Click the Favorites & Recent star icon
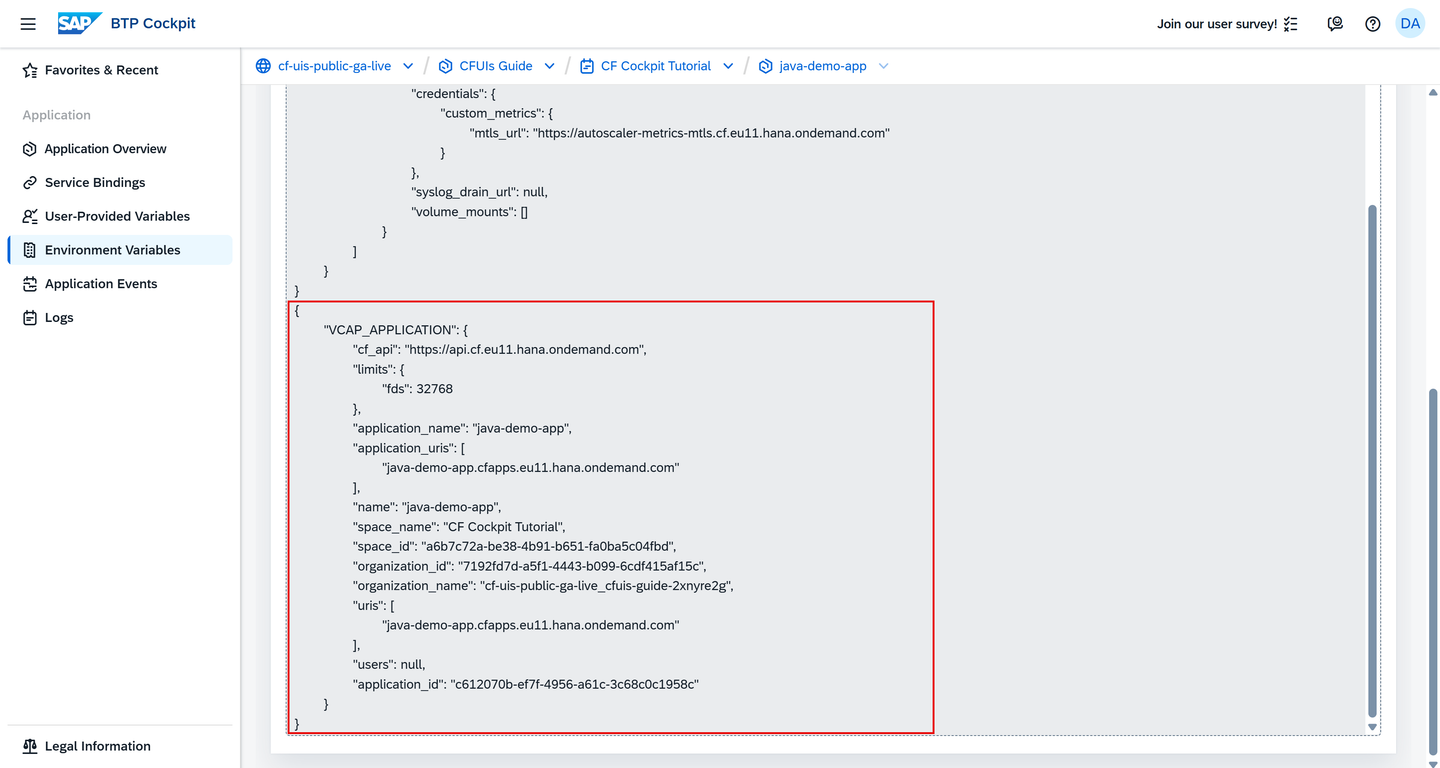This screenshot has height=768, width=1440. point(30,70)
